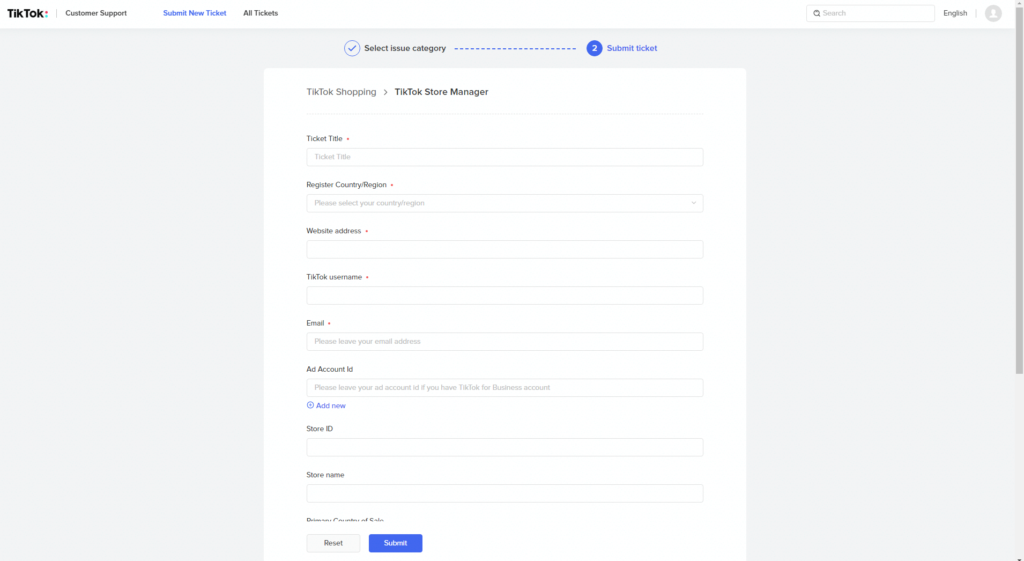The image size is (1024, 561).
Task: Click the Customer Support header label
Action: point(96,13)
